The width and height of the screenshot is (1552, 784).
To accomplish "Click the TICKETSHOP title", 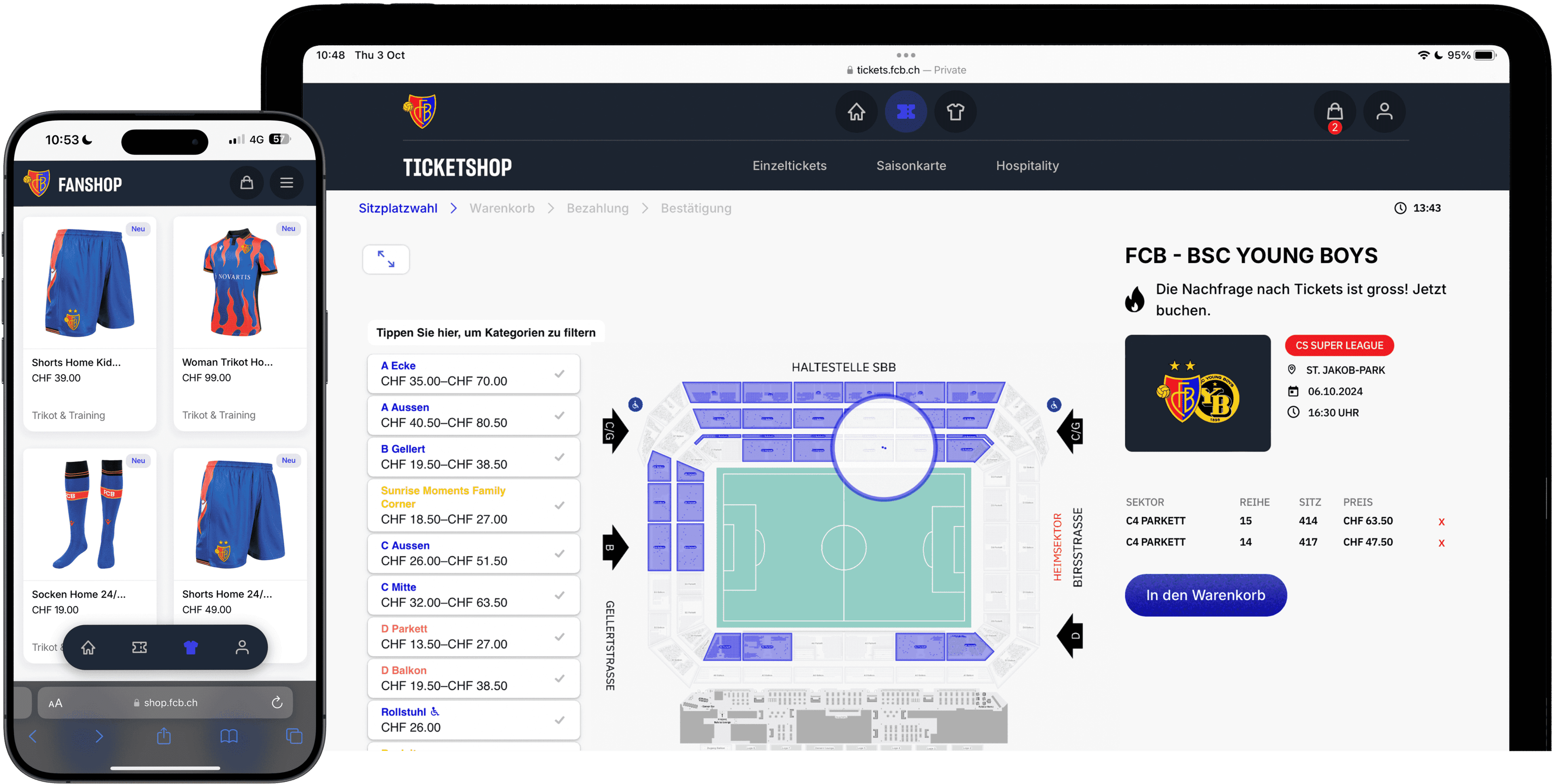I will [457, 167].
